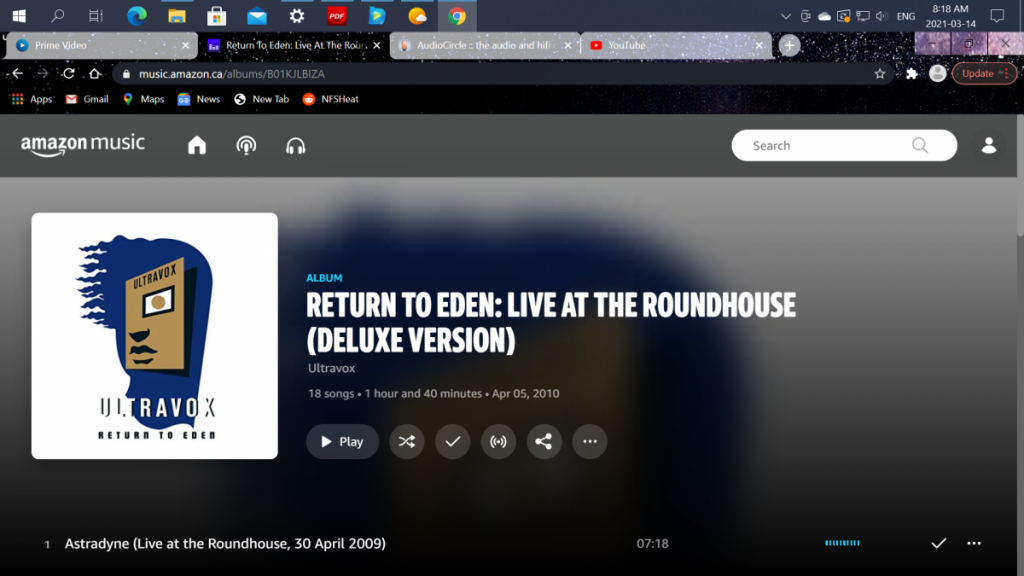Open the library headphones icon

295,146
